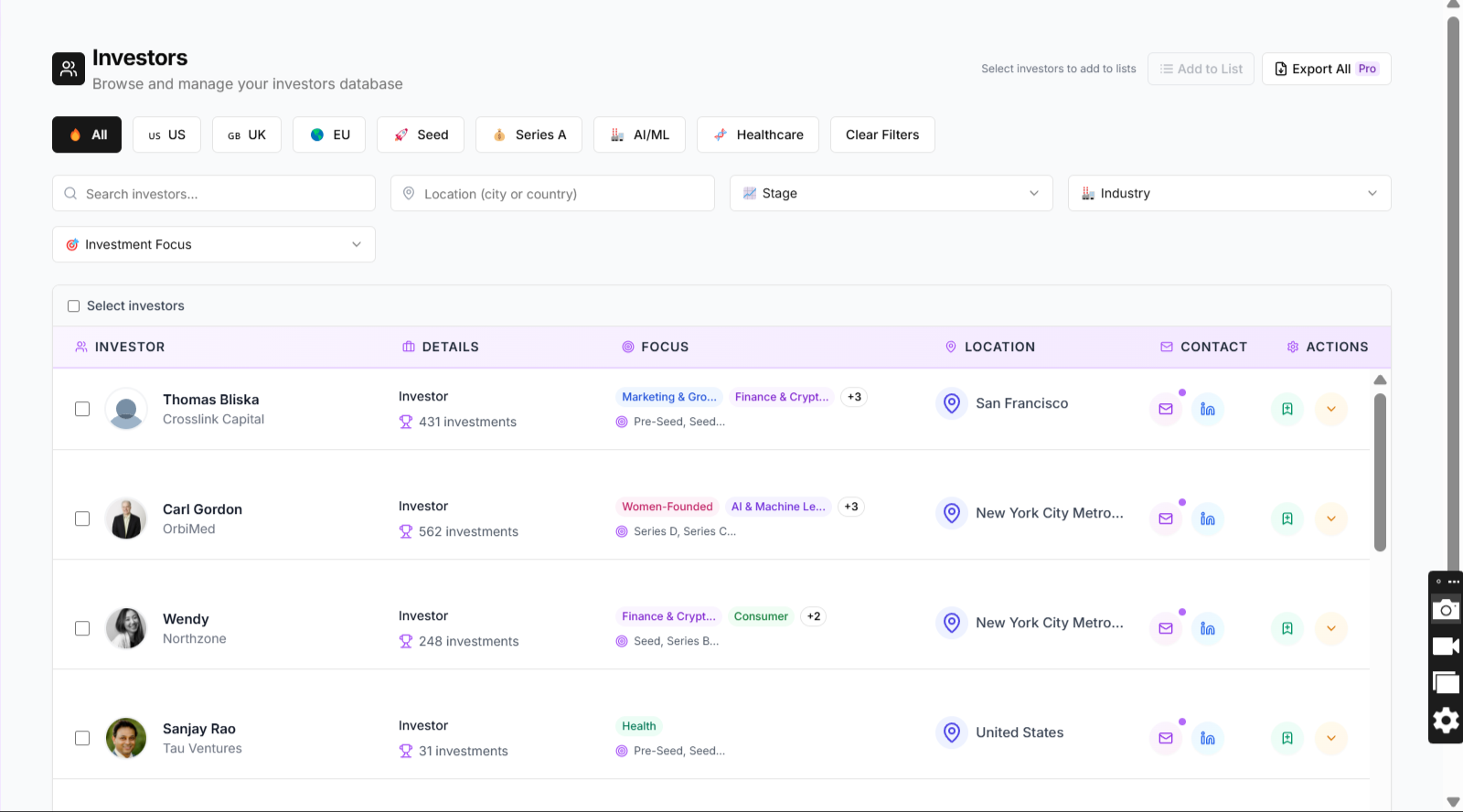
Task: Expand the Industry dropdown
Action: tap(1229, 193)
